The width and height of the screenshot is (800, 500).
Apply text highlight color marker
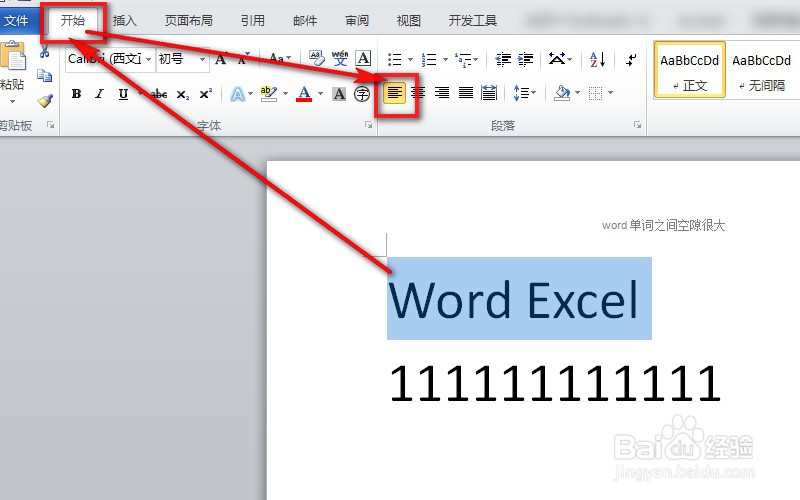269,93
